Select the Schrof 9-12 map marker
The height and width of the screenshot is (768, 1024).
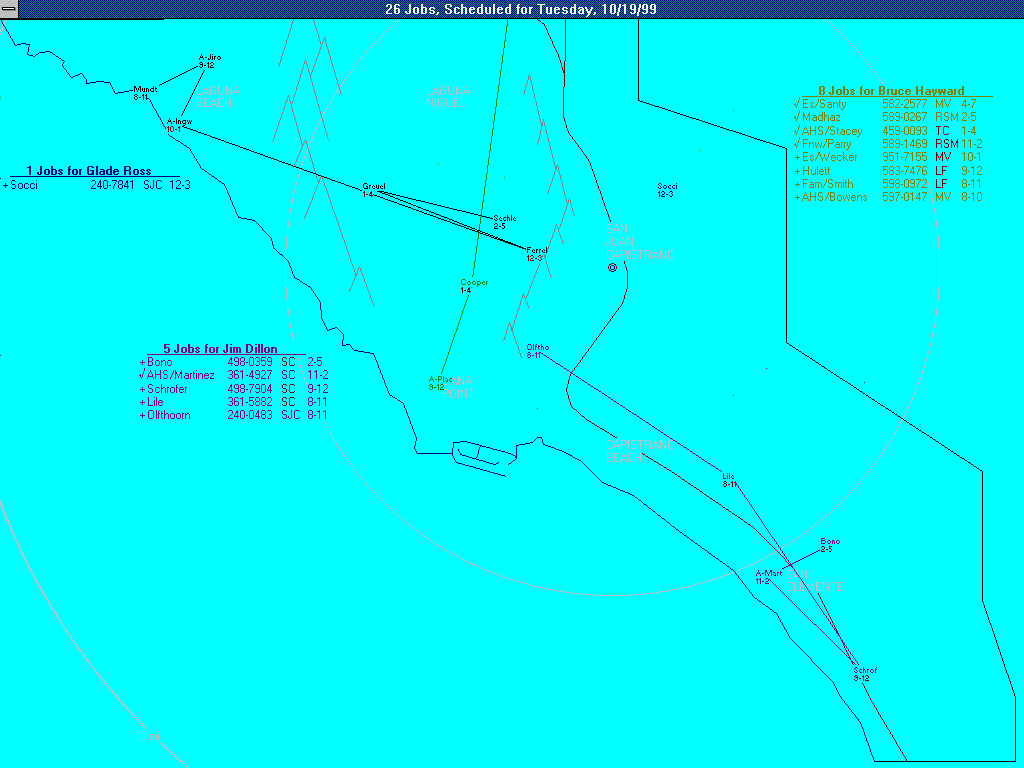click(x=864, y=673)
